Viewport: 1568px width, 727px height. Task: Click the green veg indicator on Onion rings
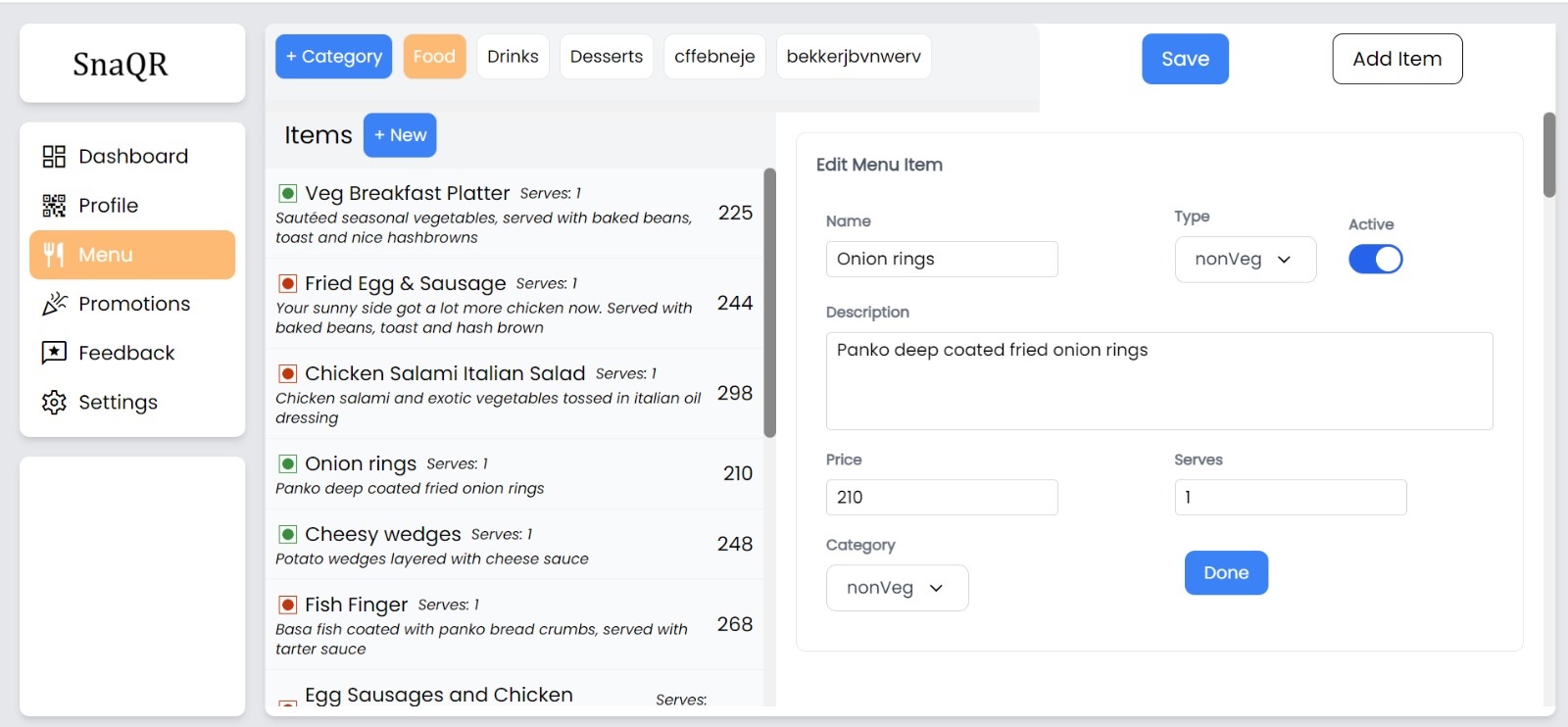click(x=288, y=463)
